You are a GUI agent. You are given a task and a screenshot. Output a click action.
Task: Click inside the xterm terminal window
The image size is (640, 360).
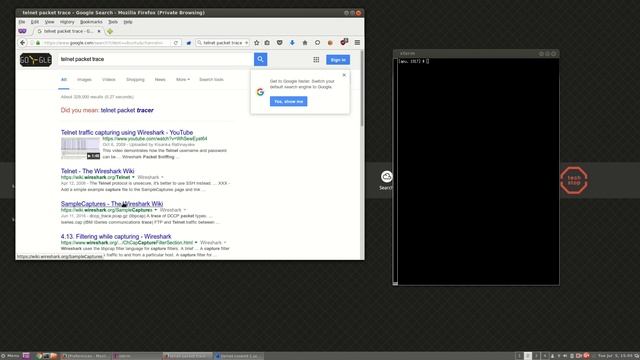[478, 171]
